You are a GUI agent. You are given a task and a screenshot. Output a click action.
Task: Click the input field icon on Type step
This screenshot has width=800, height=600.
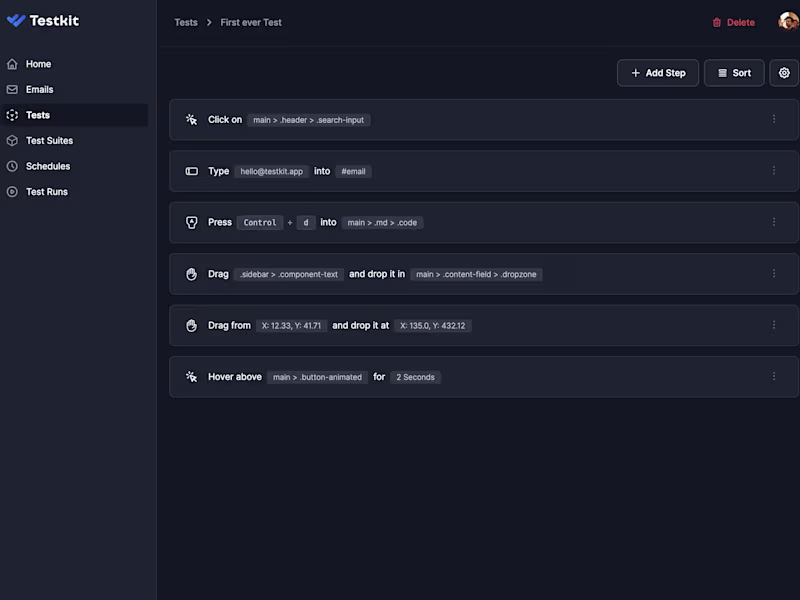pyautogui.click(x=192, y=171)
